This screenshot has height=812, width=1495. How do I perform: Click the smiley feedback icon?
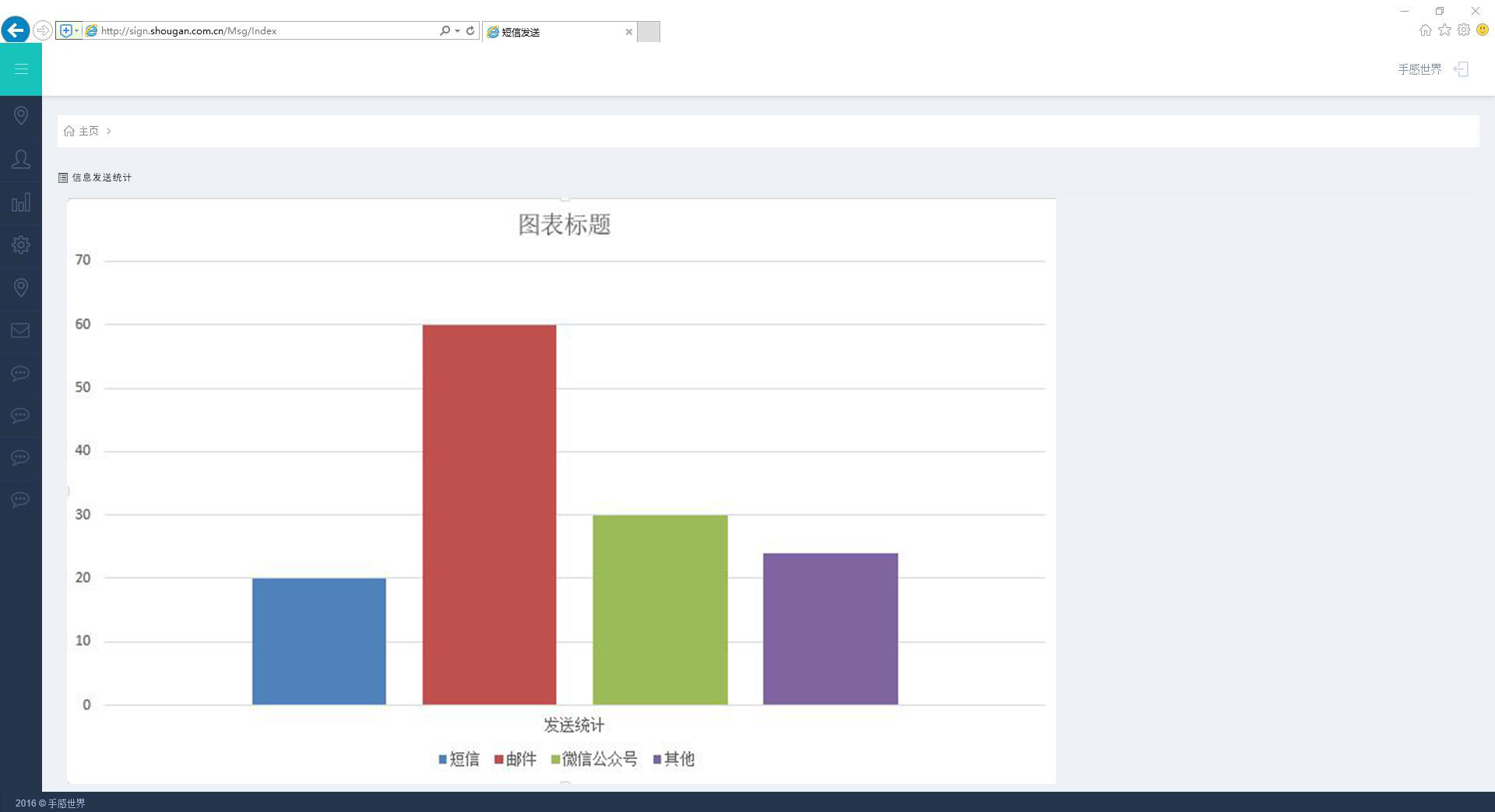(1483, 30)
